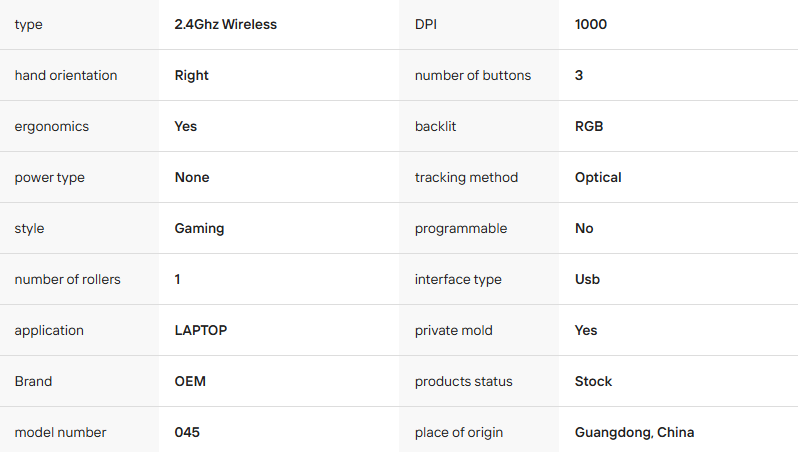
Task: Select the products status Stock value
Action: [x=593, y=381]
